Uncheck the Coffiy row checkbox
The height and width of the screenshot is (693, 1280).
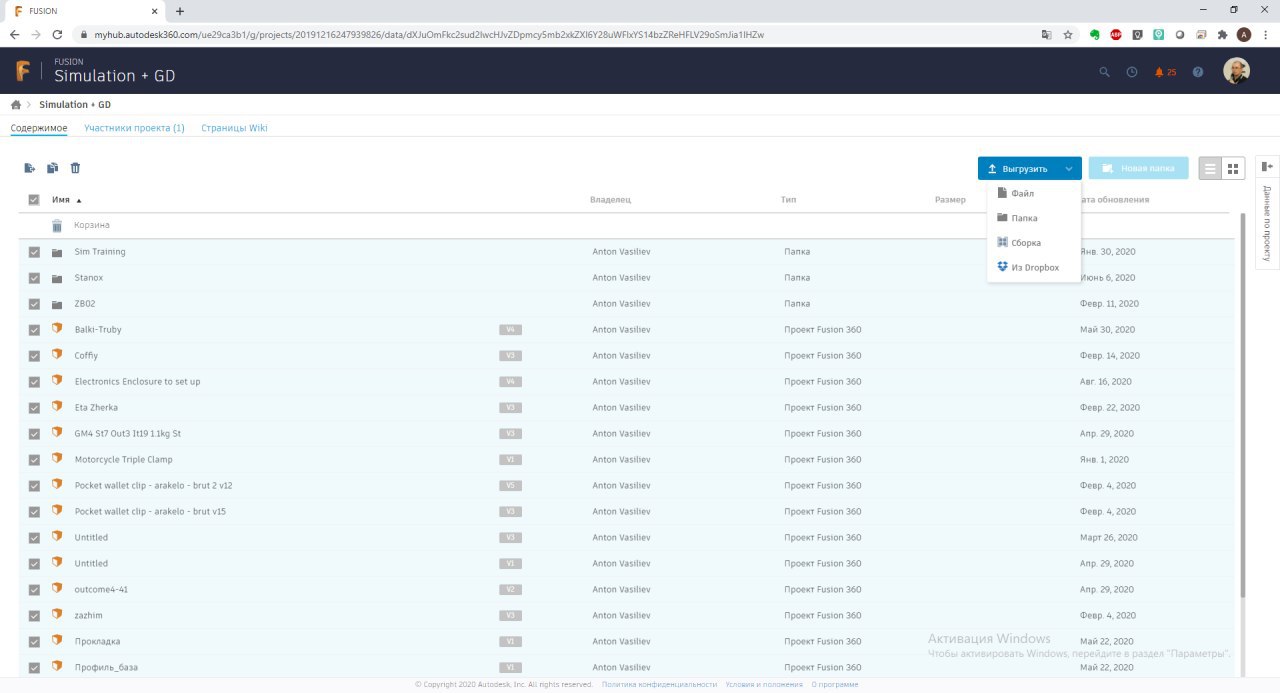click(34, 356)
